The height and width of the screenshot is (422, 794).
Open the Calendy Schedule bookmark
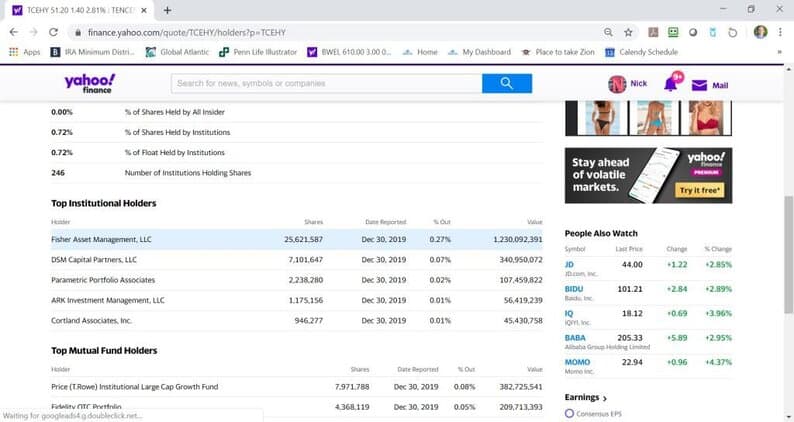(x=641, y=52)
